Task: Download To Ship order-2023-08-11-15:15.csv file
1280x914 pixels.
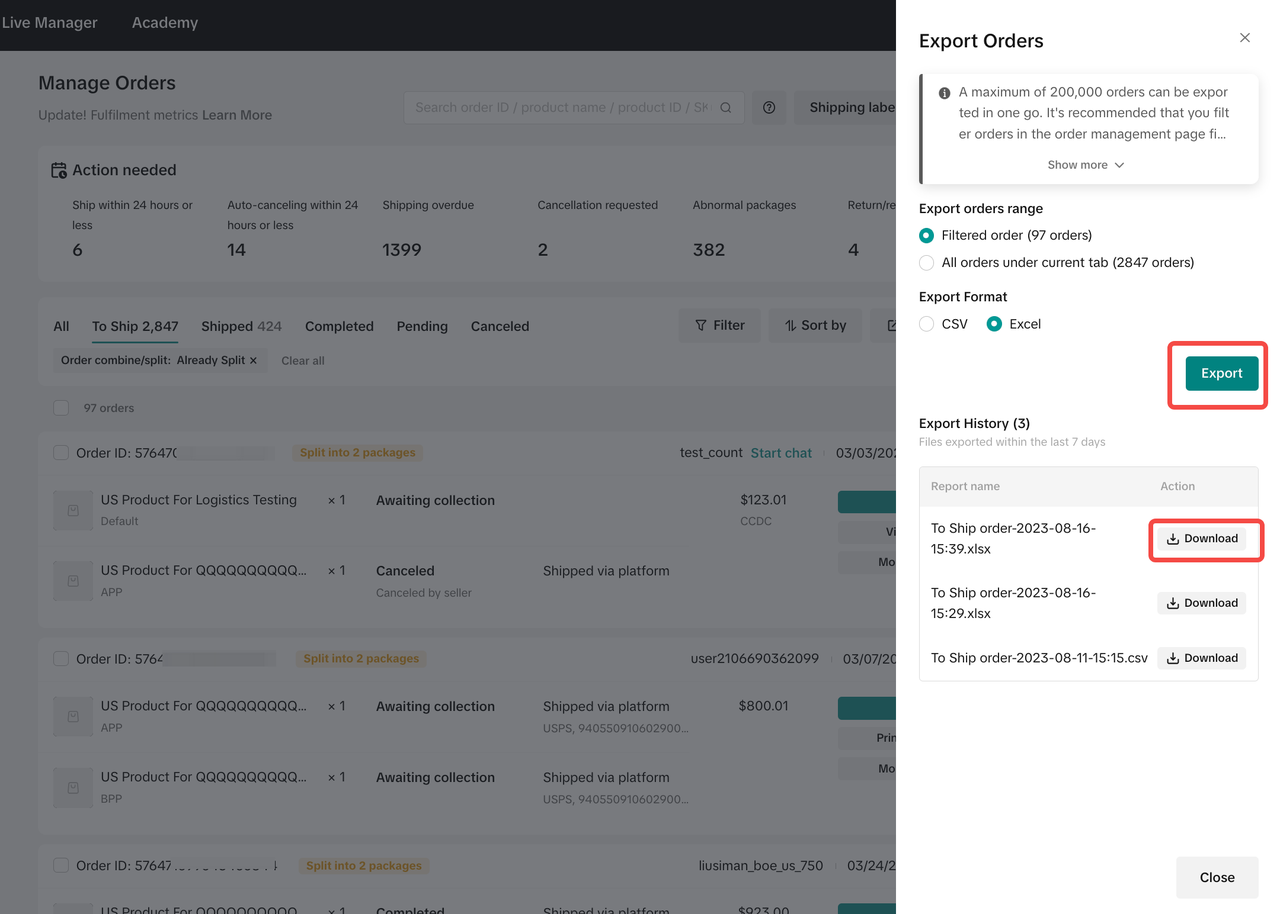Action: [x=1201, y=658]
